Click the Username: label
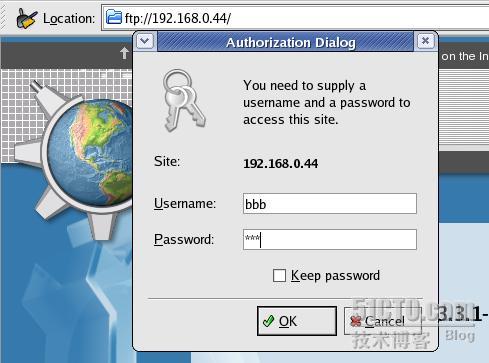This screenshot has height=363, width=489. (x=185, y=203)
